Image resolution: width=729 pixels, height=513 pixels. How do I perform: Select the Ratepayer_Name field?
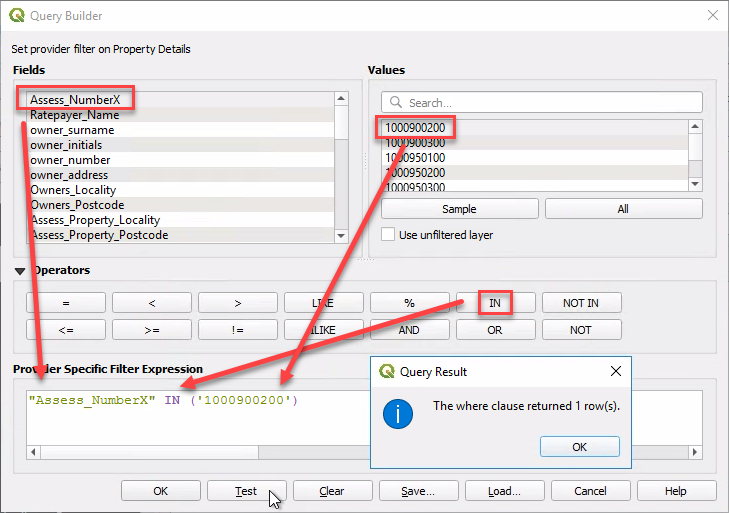coord(180,114)
